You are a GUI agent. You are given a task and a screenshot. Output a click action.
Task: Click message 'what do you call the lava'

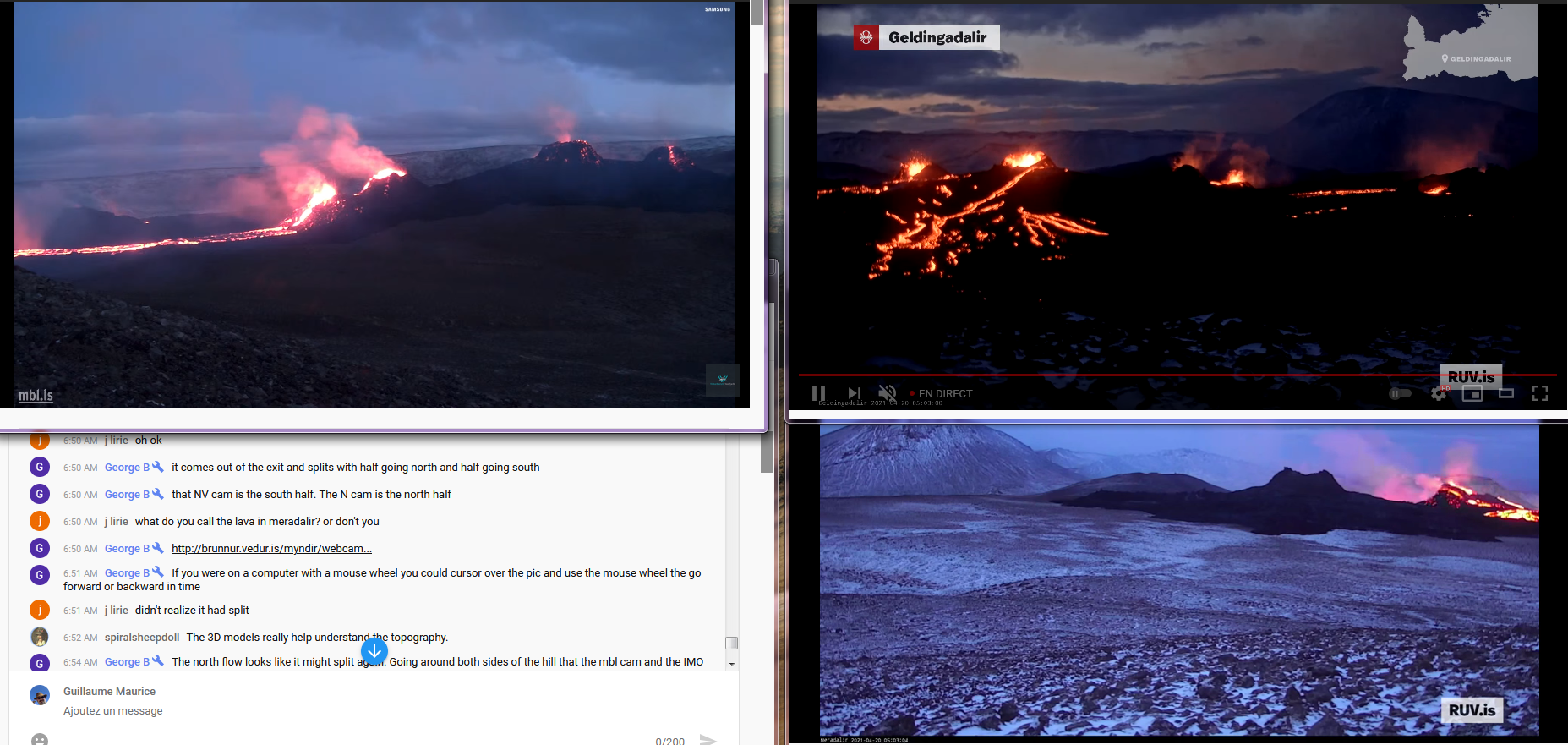[257, 522]
